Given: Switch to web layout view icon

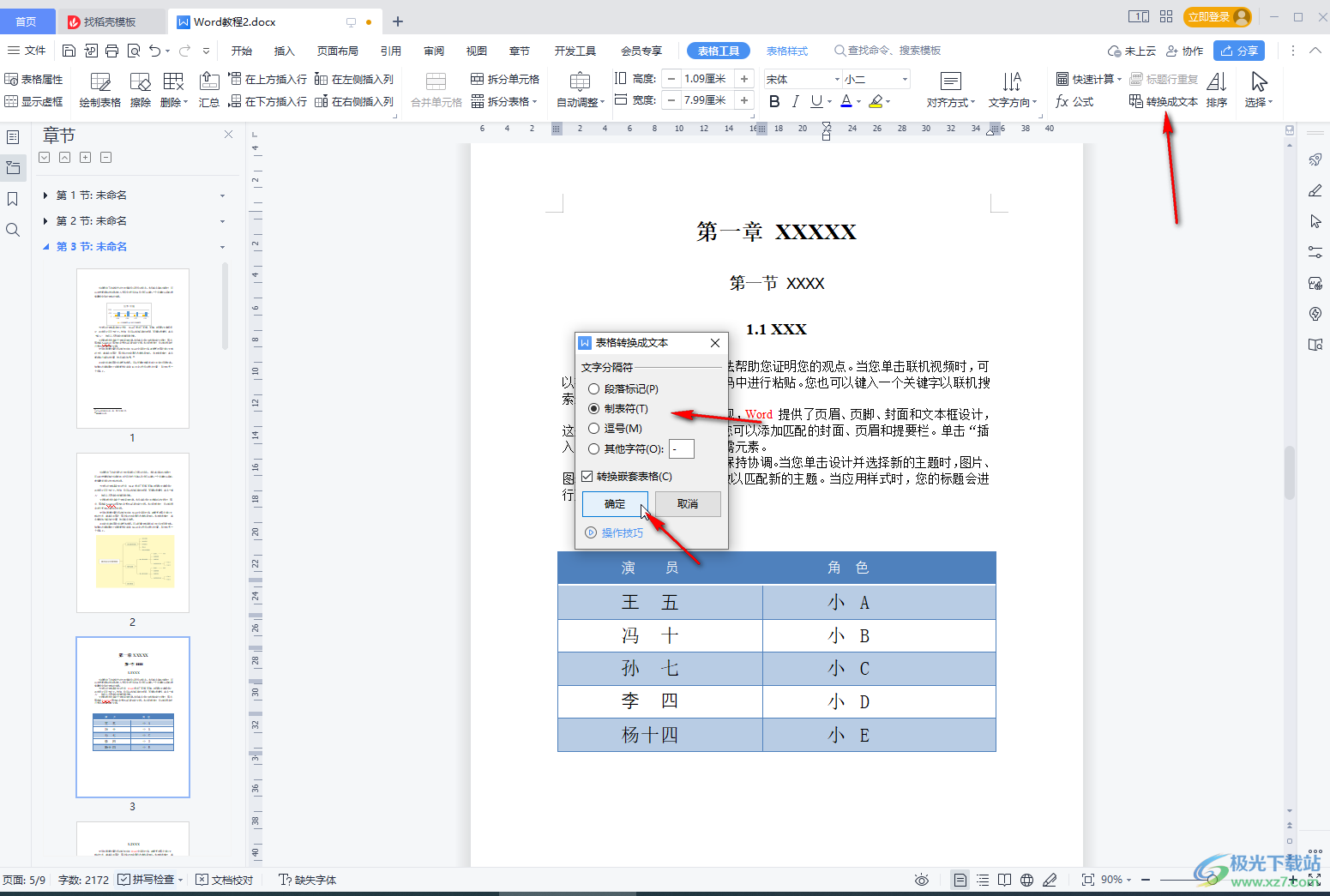Looking at the screenshot, I should pyautogui.click(x=1026, y=880).
